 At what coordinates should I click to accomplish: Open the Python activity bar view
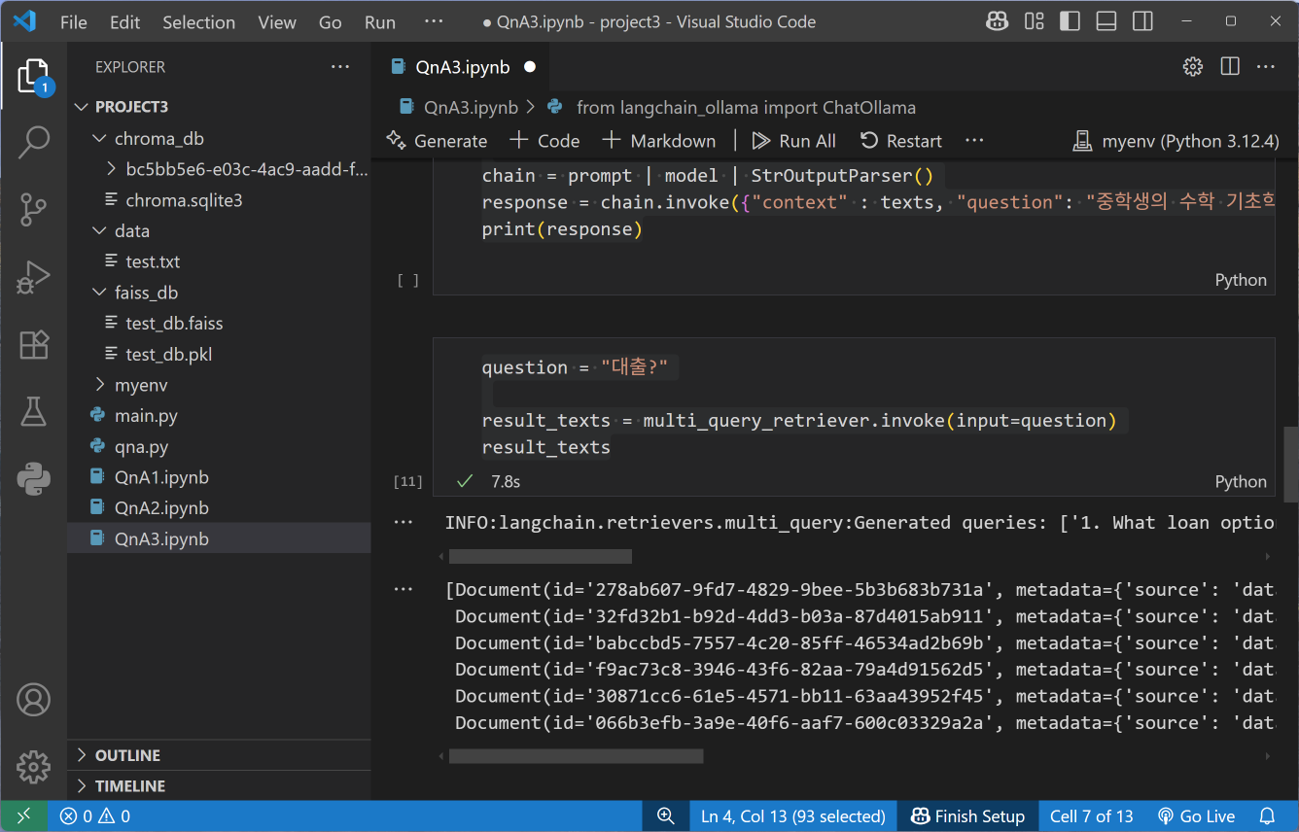click(x=33, y=479)
